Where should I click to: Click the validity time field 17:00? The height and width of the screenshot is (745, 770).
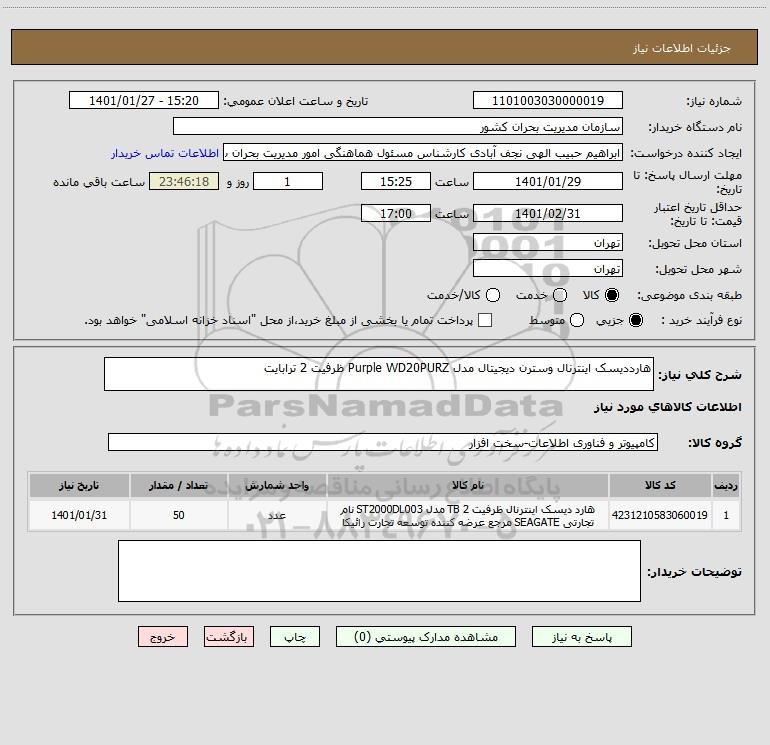coord(396,213)
